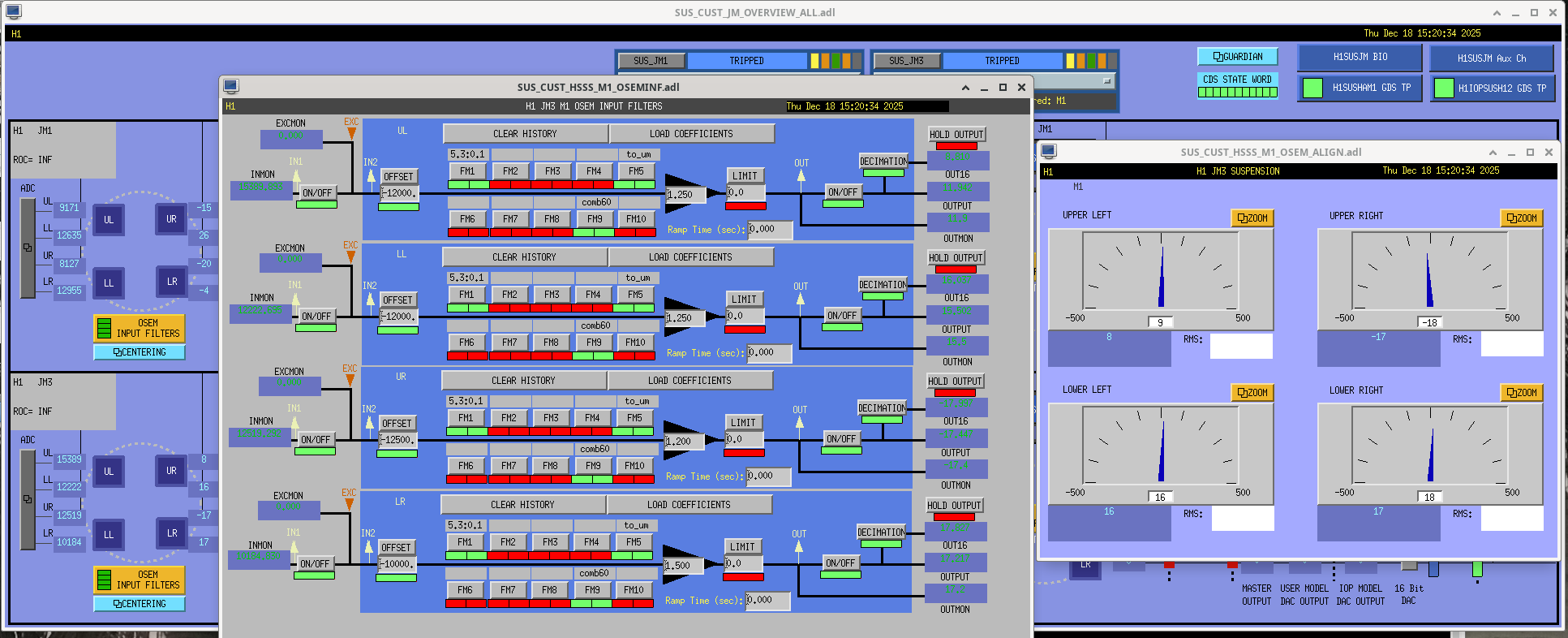This screenshot has width=1568, height=638.
Task: Toggle the UL input ON/OFF switch
Action: 317,193
